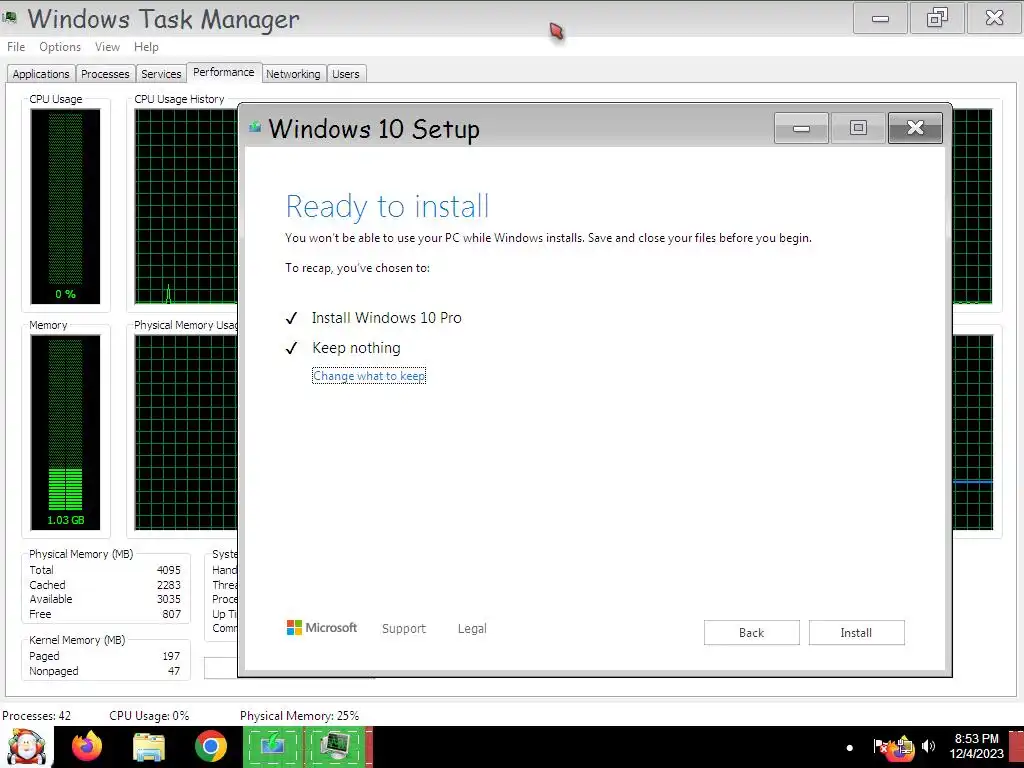The height and width of the screenshot is (768, 1024).
Task: Click the Nonpaged kernel memory value 47
Action: click(174, 671)
